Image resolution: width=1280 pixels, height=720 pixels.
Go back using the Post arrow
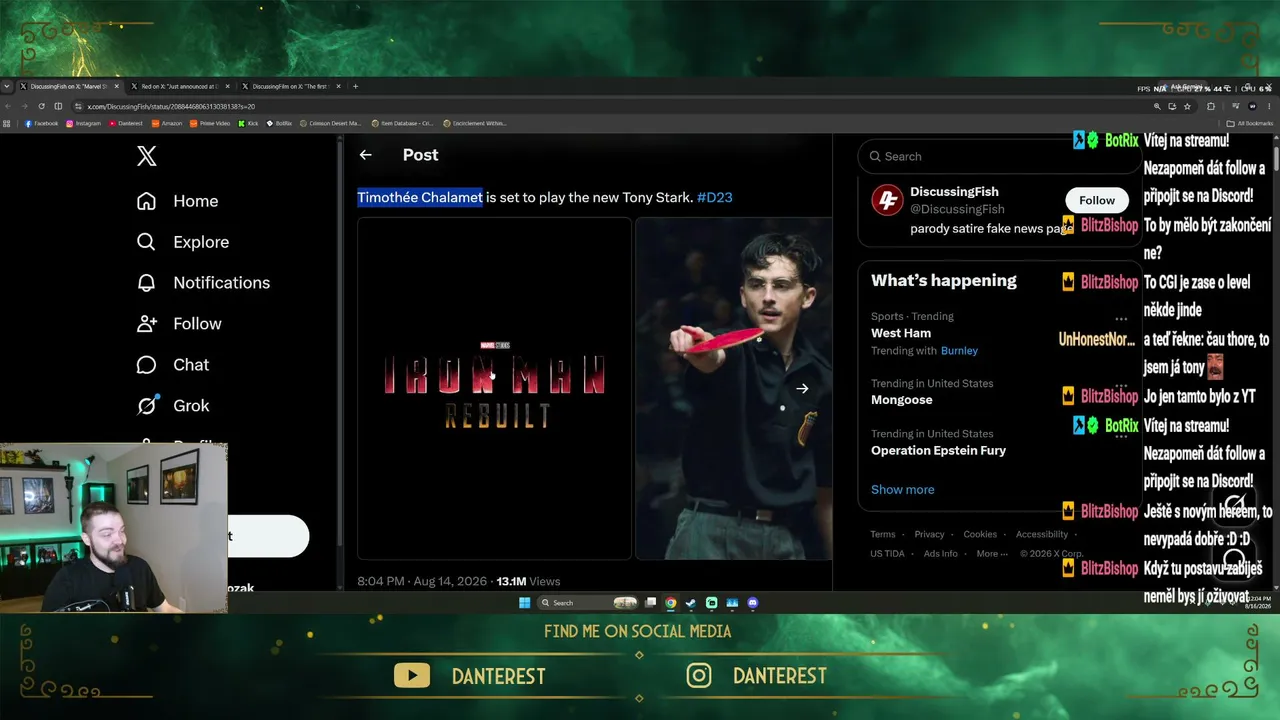[365, 155]
